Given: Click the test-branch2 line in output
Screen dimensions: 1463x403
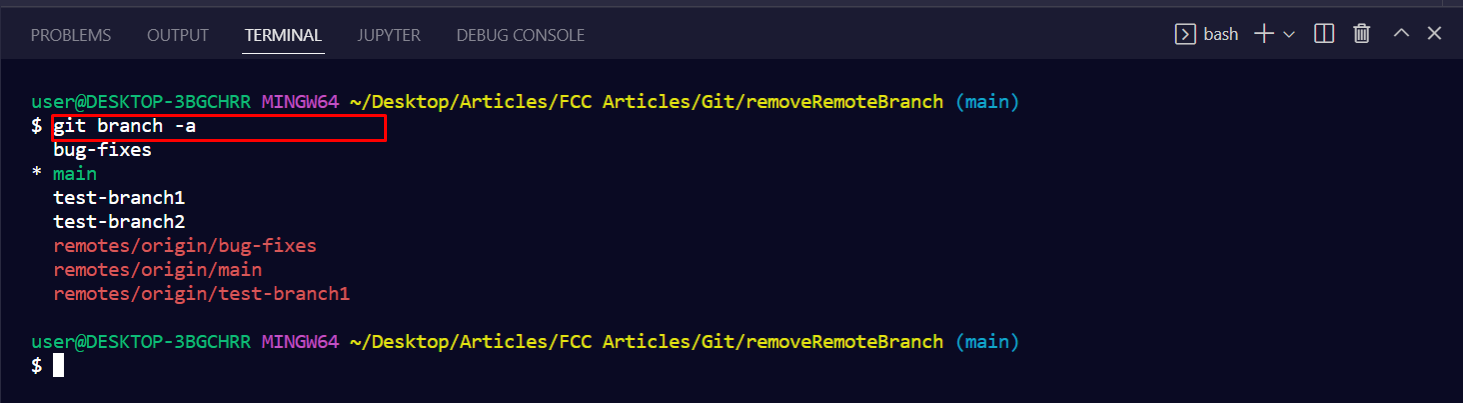Looking at the screenshot, I should (x=119, y=222).
